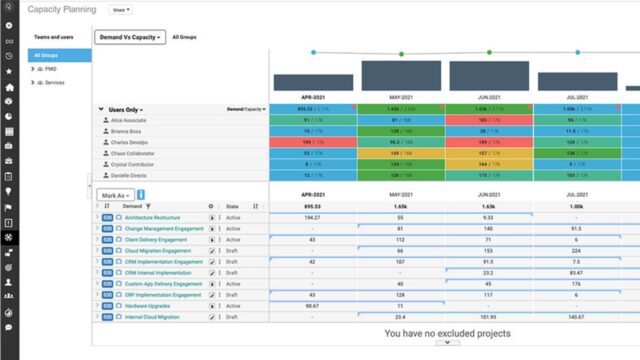Expand the Architecture Restructure row chevron
This screenshot has width=640, height=360.
pos(97,218)
